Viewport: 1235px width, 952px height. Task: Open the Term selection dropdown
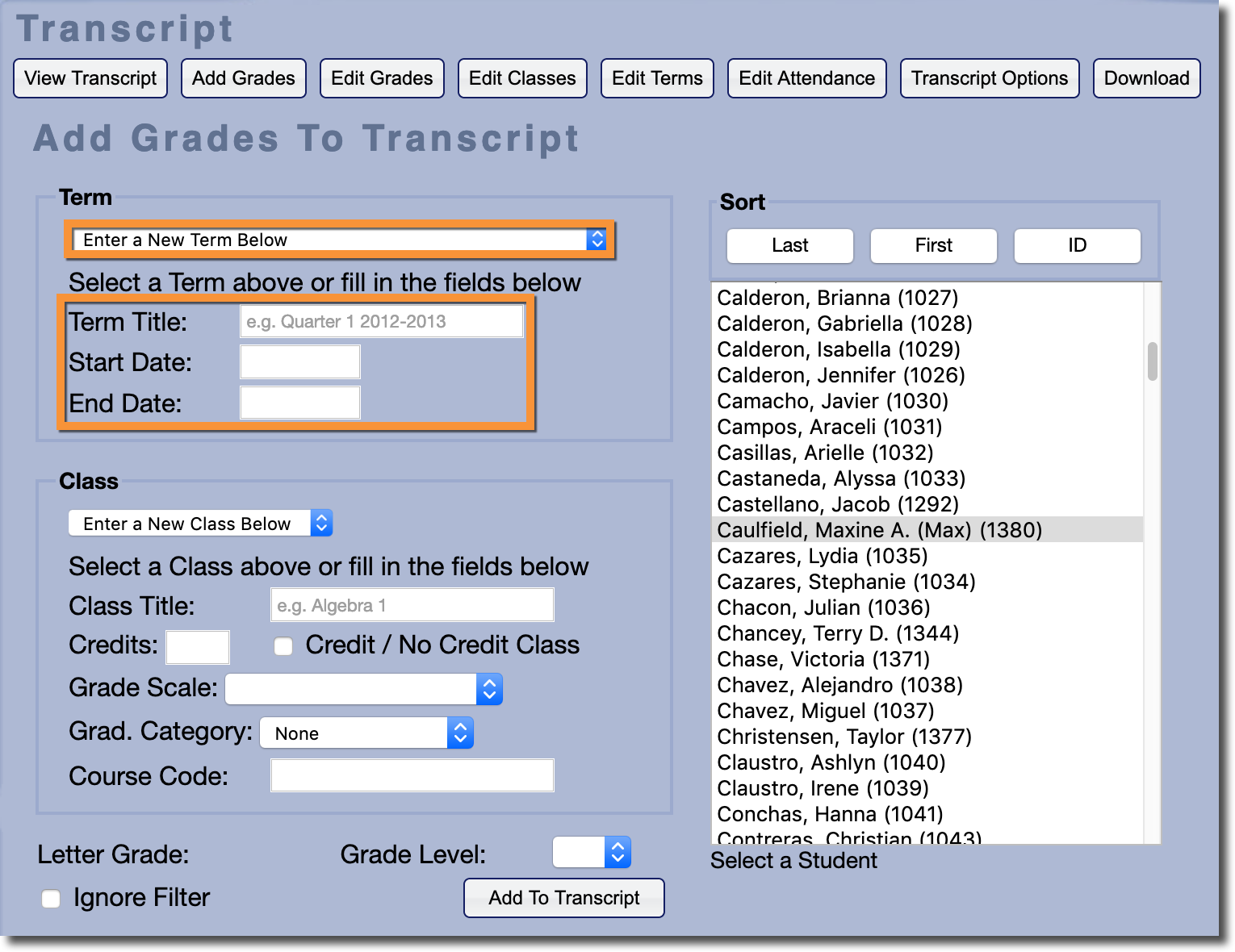pyautogui.click(x=339, y=240)
